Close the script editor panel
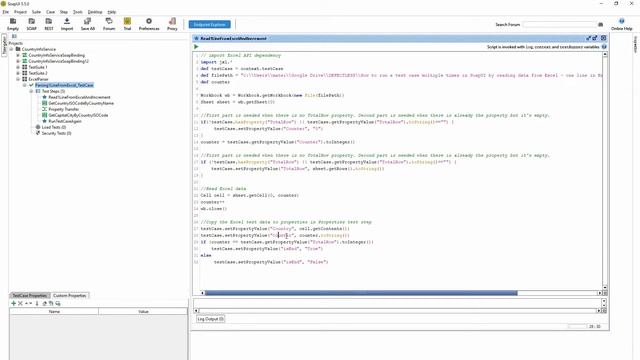Screen dimensions: 640x360 [603, 38]
